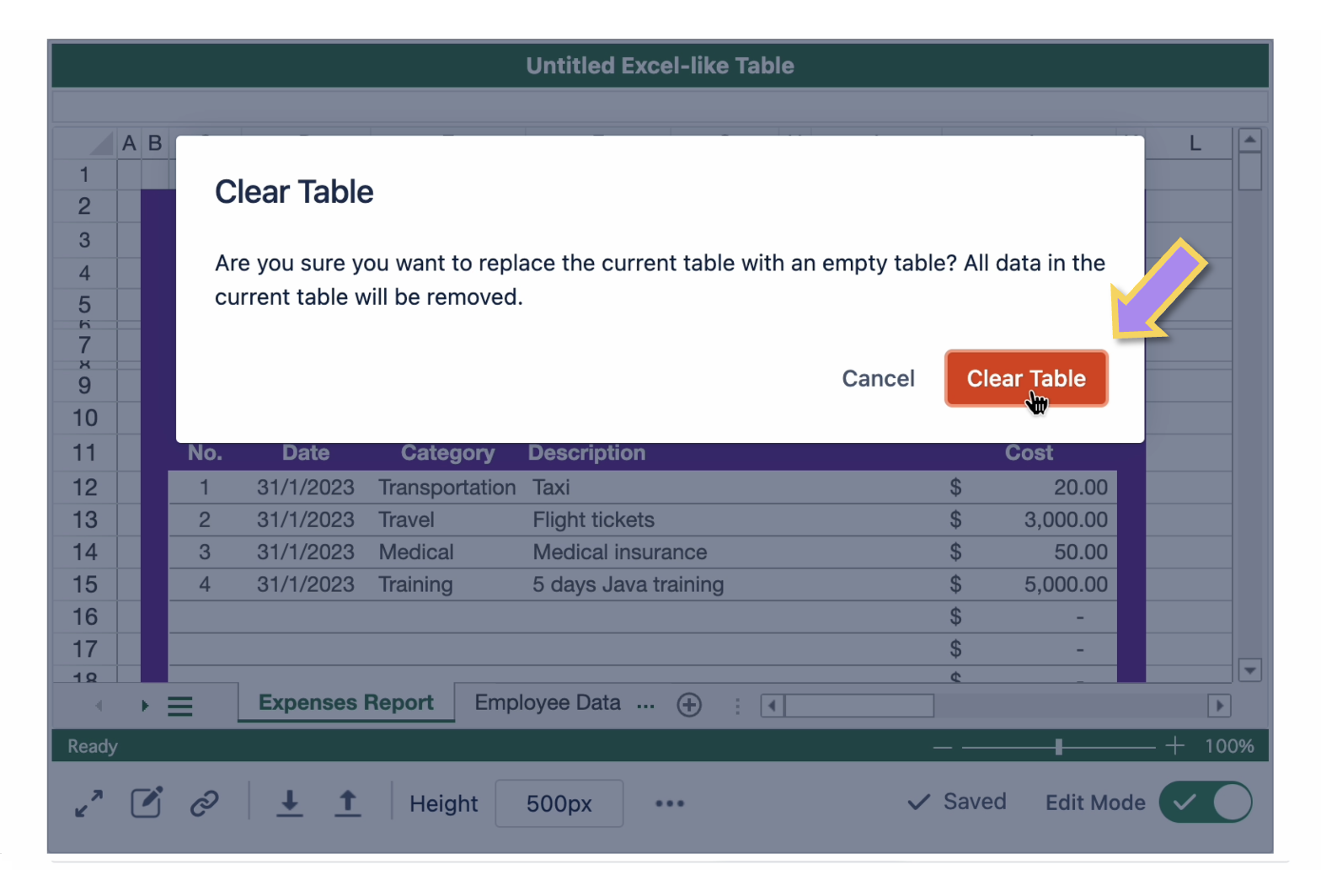This screenshot has height=896, width=1321.
Task: Click the fullscreen expand arrows icon
Action: (88, 803)
